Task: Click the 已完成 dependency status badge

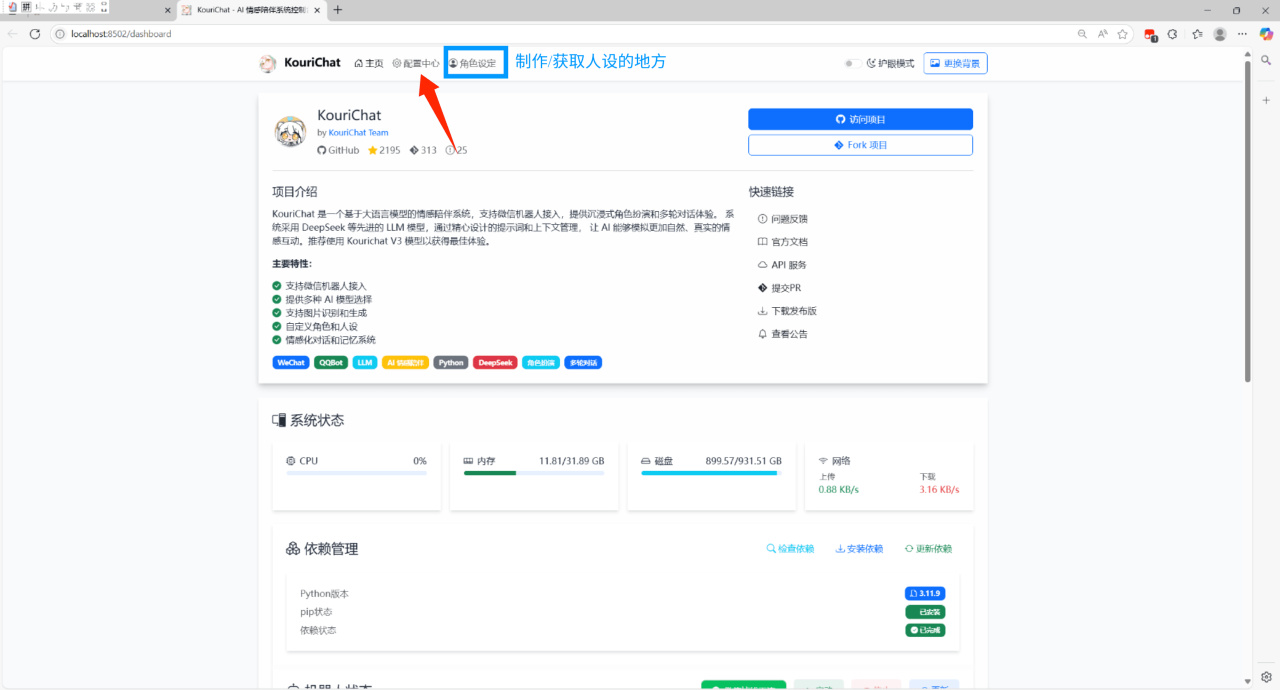Action: 925,630
